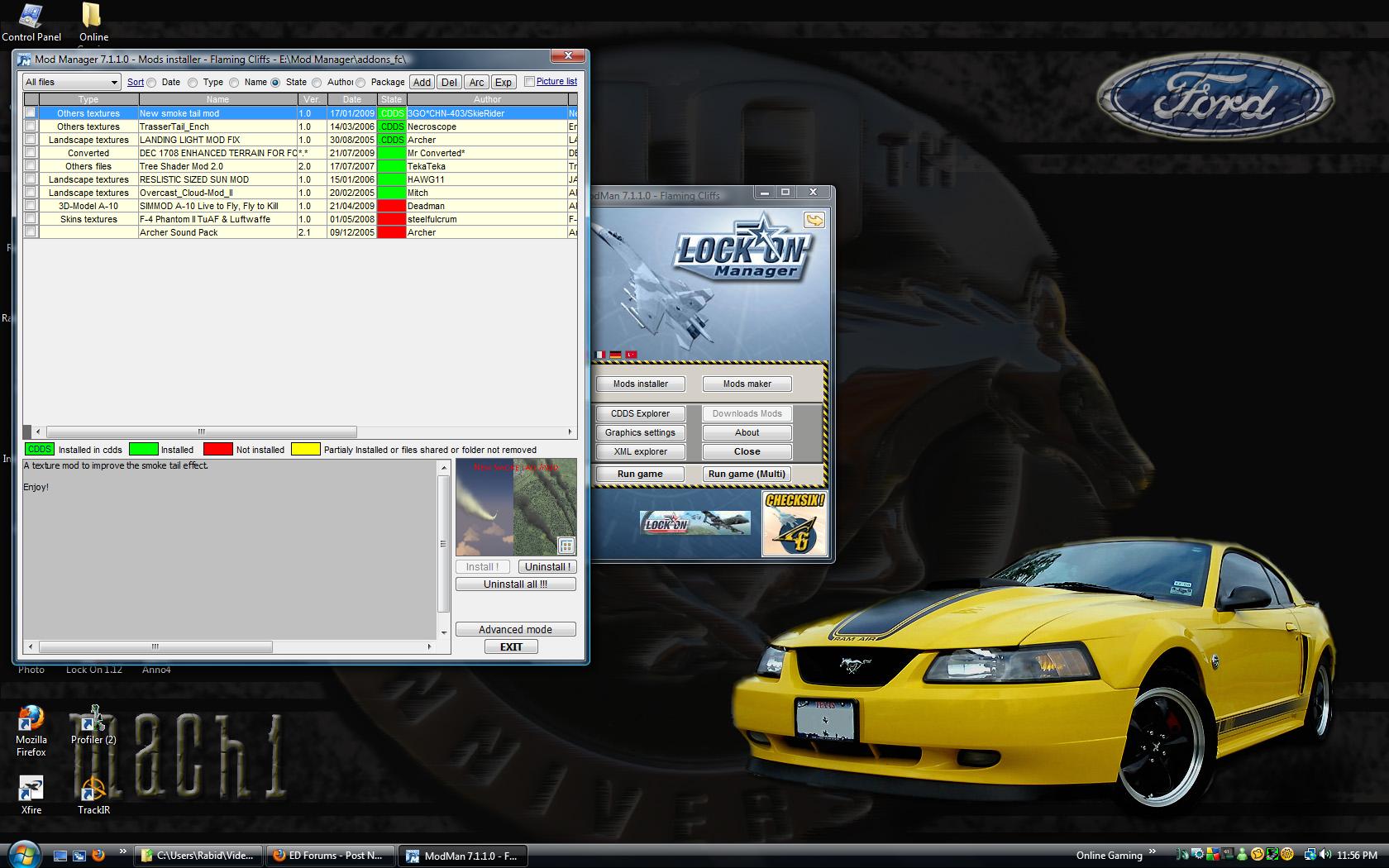
Task: Click the description pane horizontal scrollbar thumb
Action: 155,646
